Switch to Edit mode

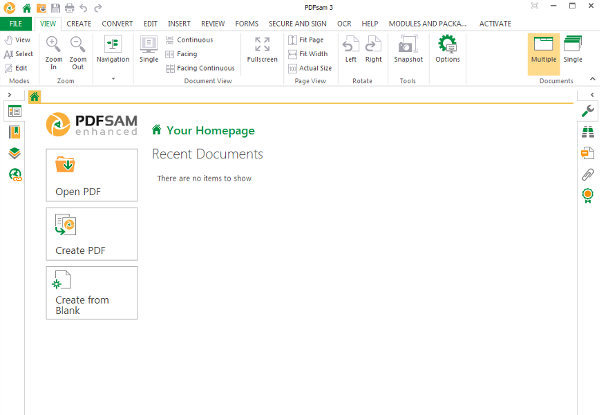pyautogui.click(x=16, y=68)
